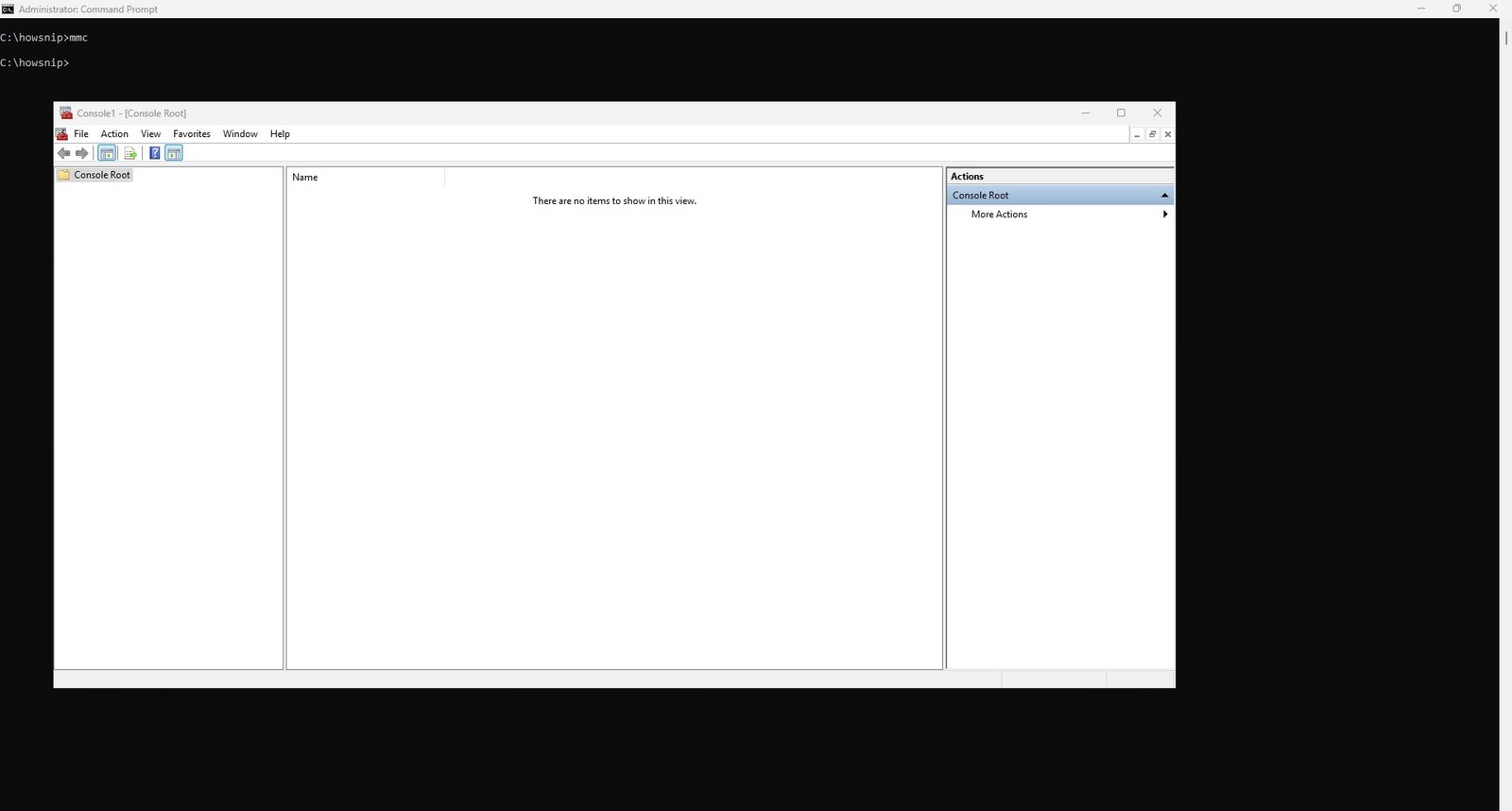The image size is (1512, 811).
Task: Restore the inner Console Root child window
Action: 1152,134
